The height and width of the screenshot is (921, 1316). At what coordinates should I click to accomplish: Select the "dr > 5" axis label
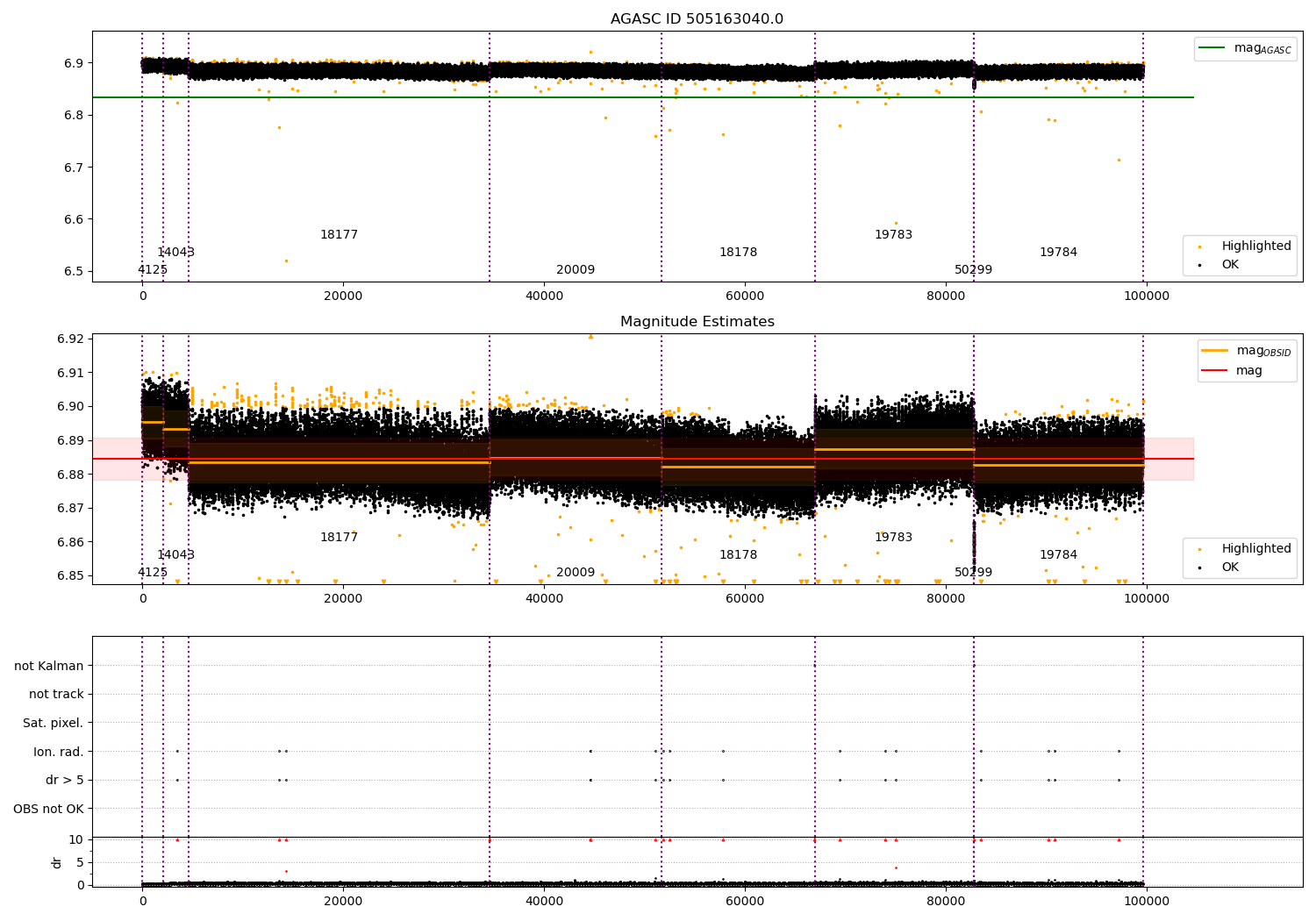[x=65, y=780]
